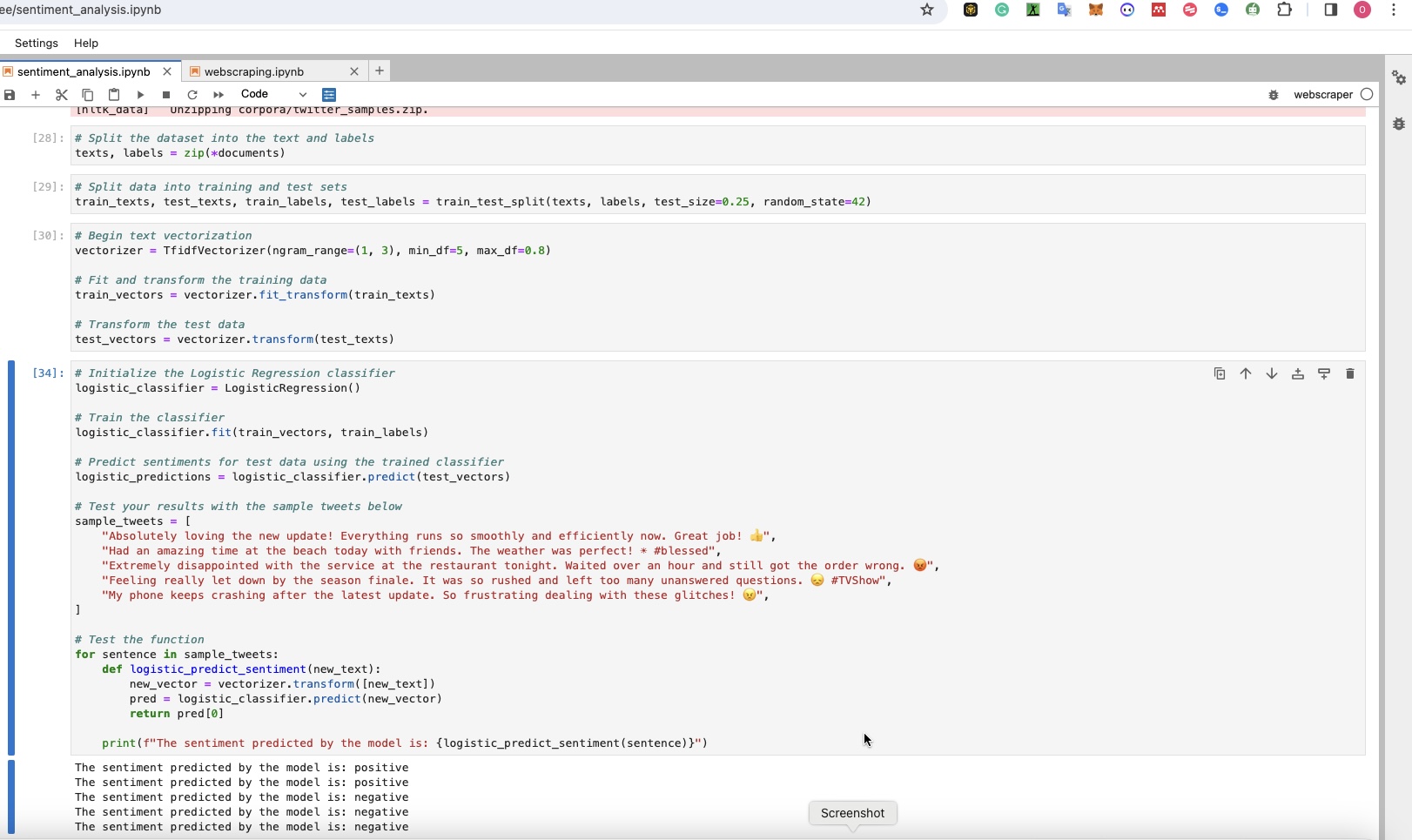Place cursor on train_test_split code line
This screenshot has width=1412, height=840.
[473, 202]
